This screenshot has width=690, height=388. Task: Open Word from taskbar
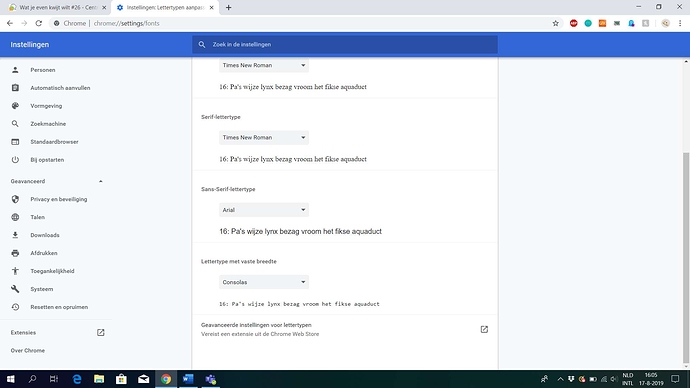188,379
